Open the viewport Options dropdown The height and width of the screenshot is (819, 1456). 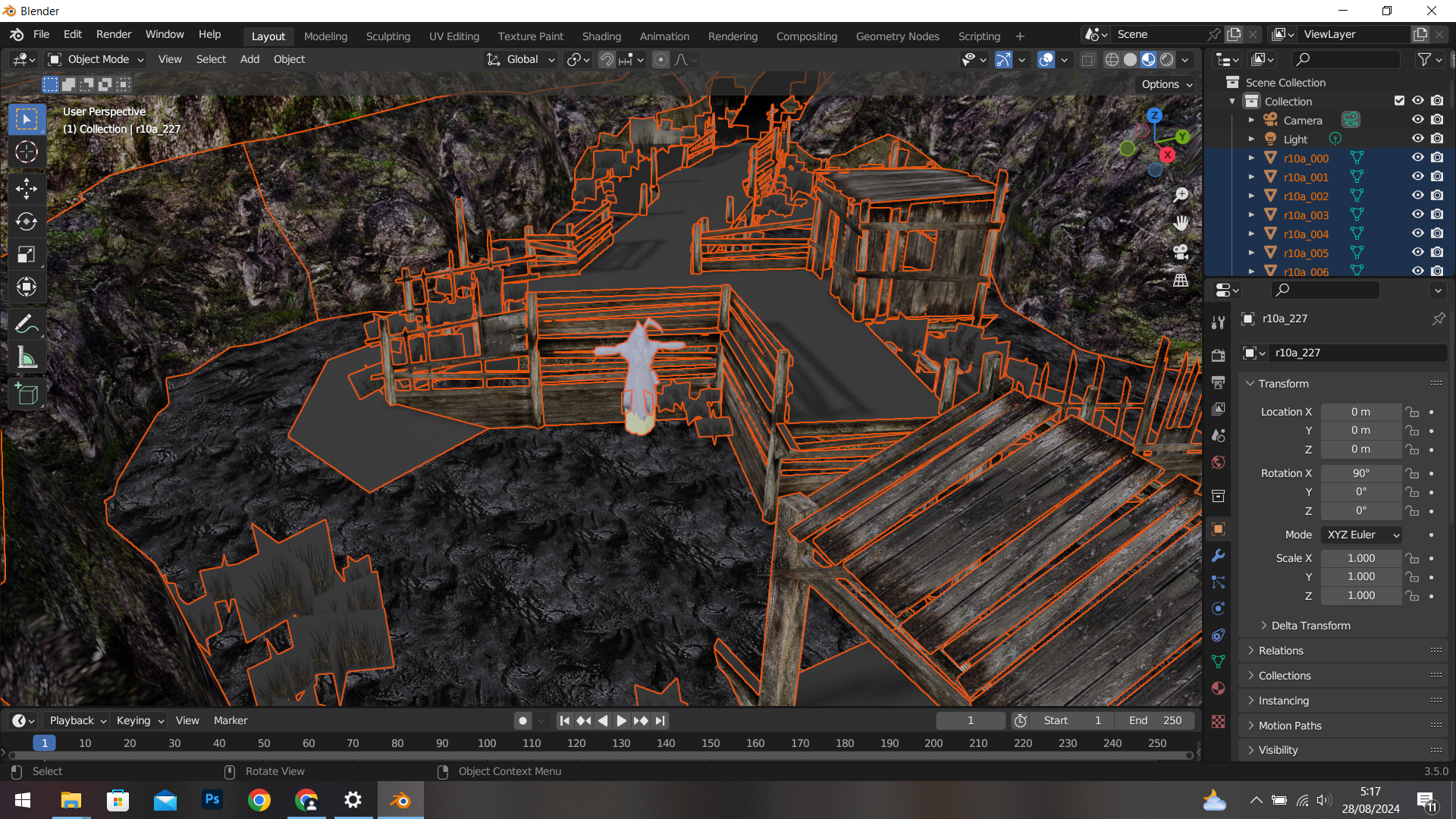click(x=1166, y=85)
